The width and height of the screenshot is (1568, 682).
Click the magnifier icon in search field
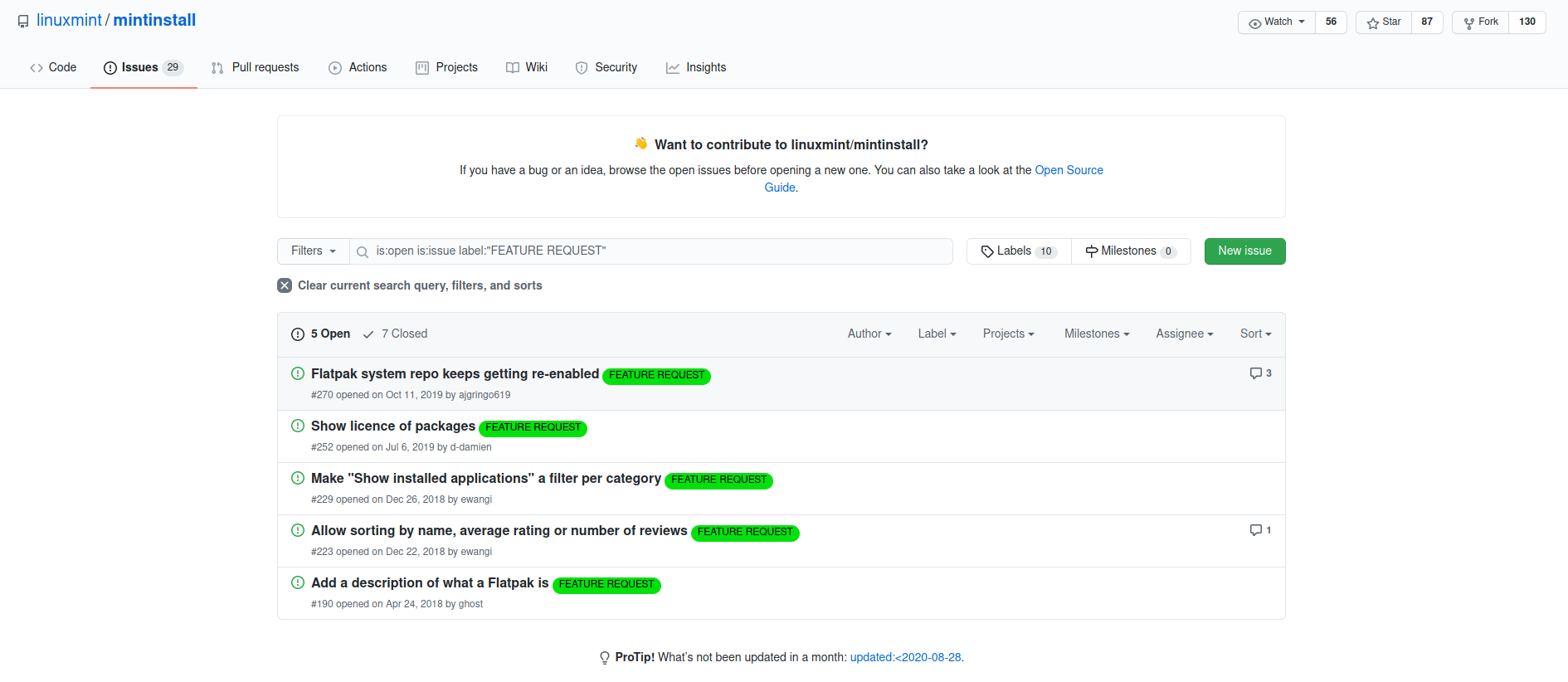(x=363, y=252)
